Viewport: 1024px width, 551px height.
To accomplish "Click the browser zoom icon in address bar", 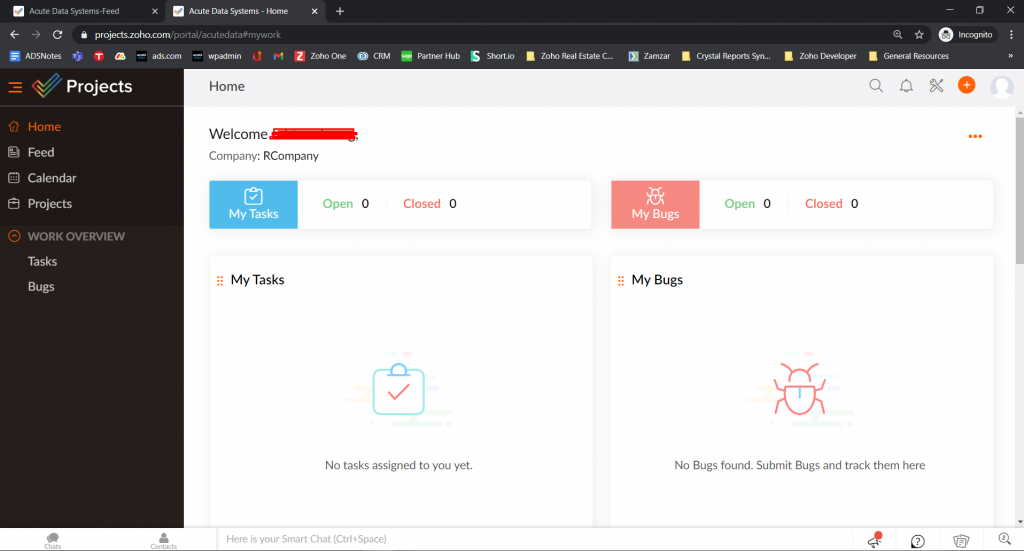I will [x=897, y=35].
